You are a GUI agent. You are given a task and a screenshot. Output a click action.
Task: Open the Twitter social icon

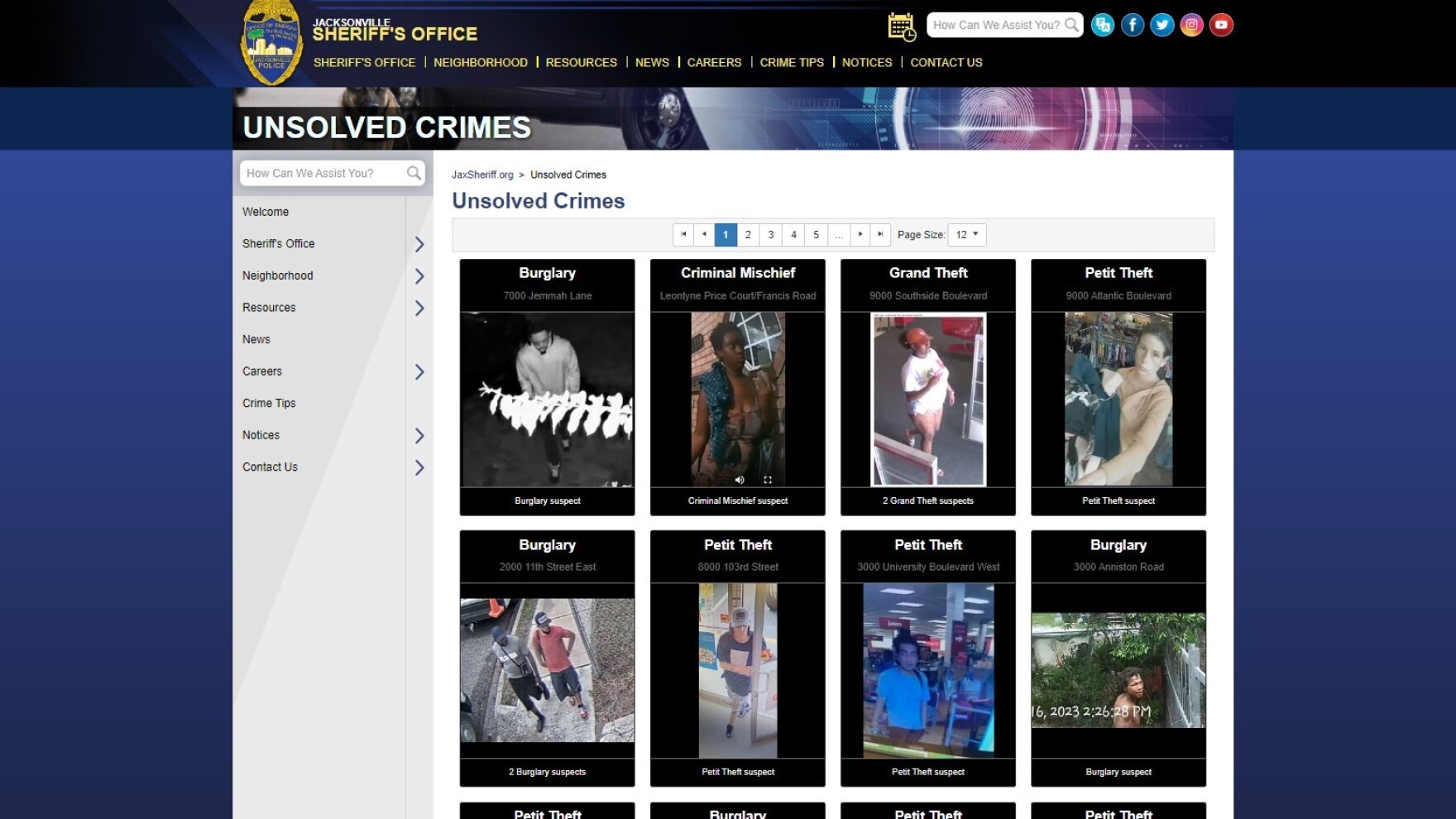pyautogui.click(x=1161, y=25)
